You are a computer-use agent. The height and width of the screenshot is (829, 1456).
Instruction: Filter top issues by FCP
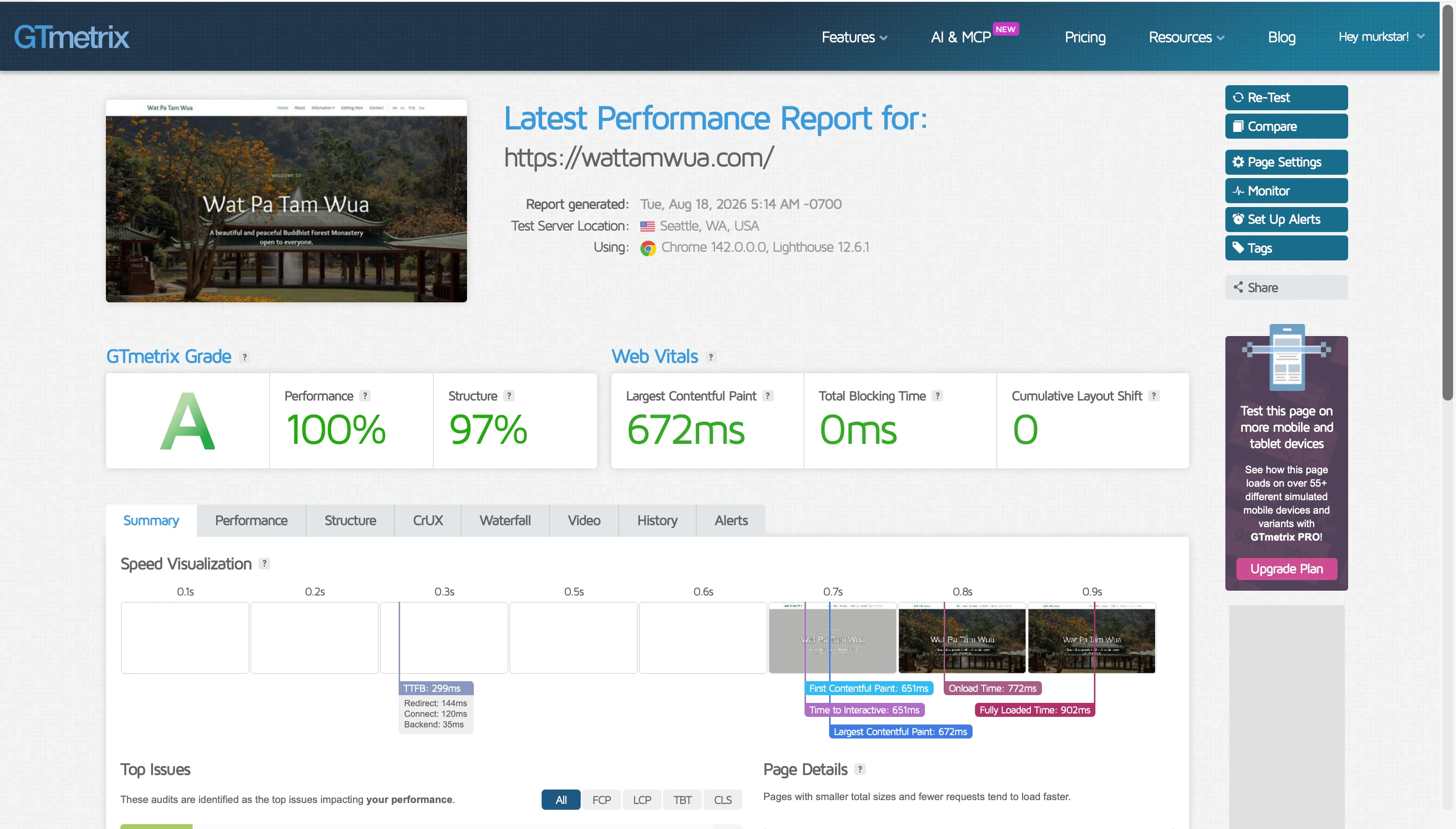pos(601,799)
